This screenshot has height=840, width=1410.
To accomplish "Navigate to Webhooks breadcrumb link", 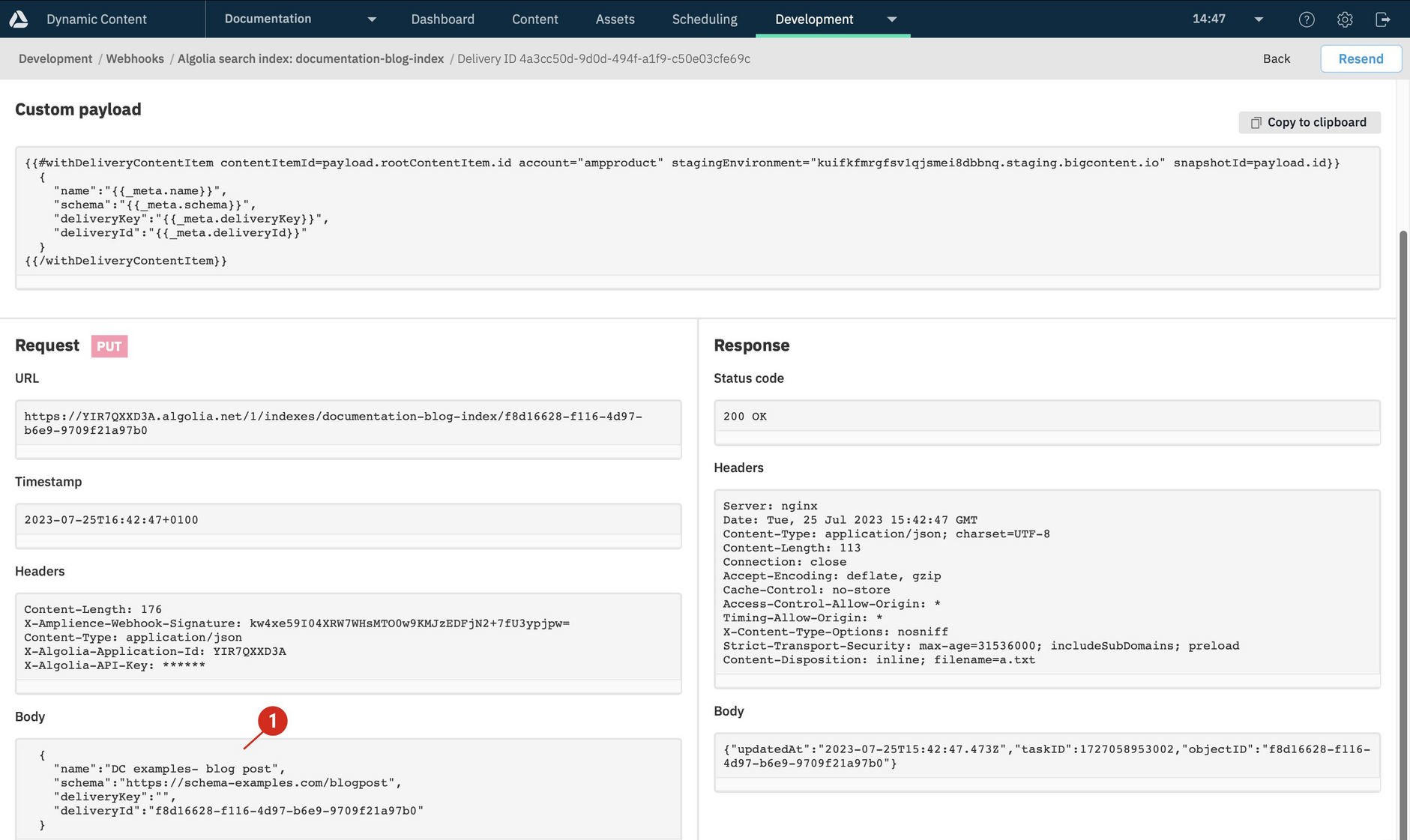I will pyautogui.click(x=135, y=58).
